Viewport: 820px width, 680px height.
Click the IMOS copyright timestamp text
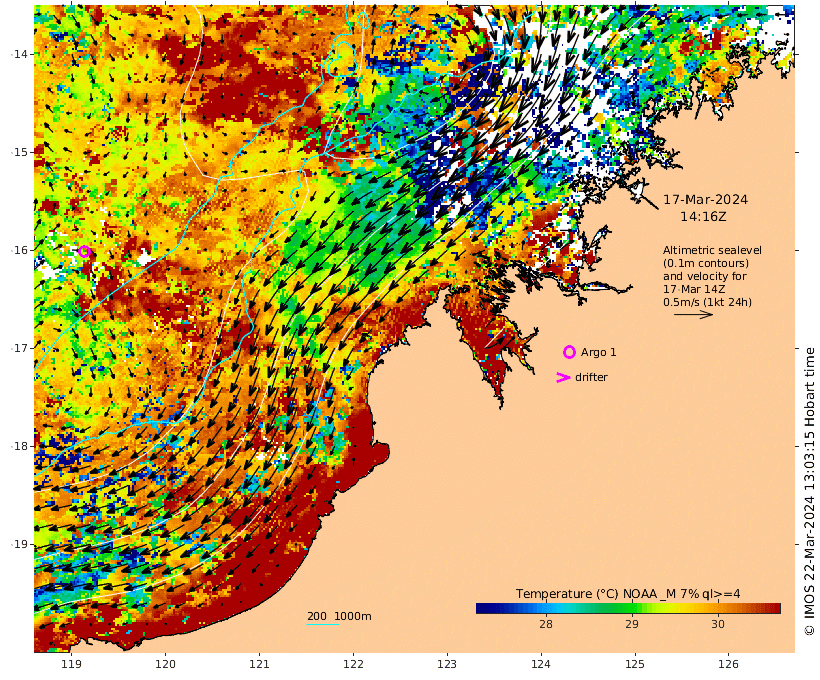(809, 492)
